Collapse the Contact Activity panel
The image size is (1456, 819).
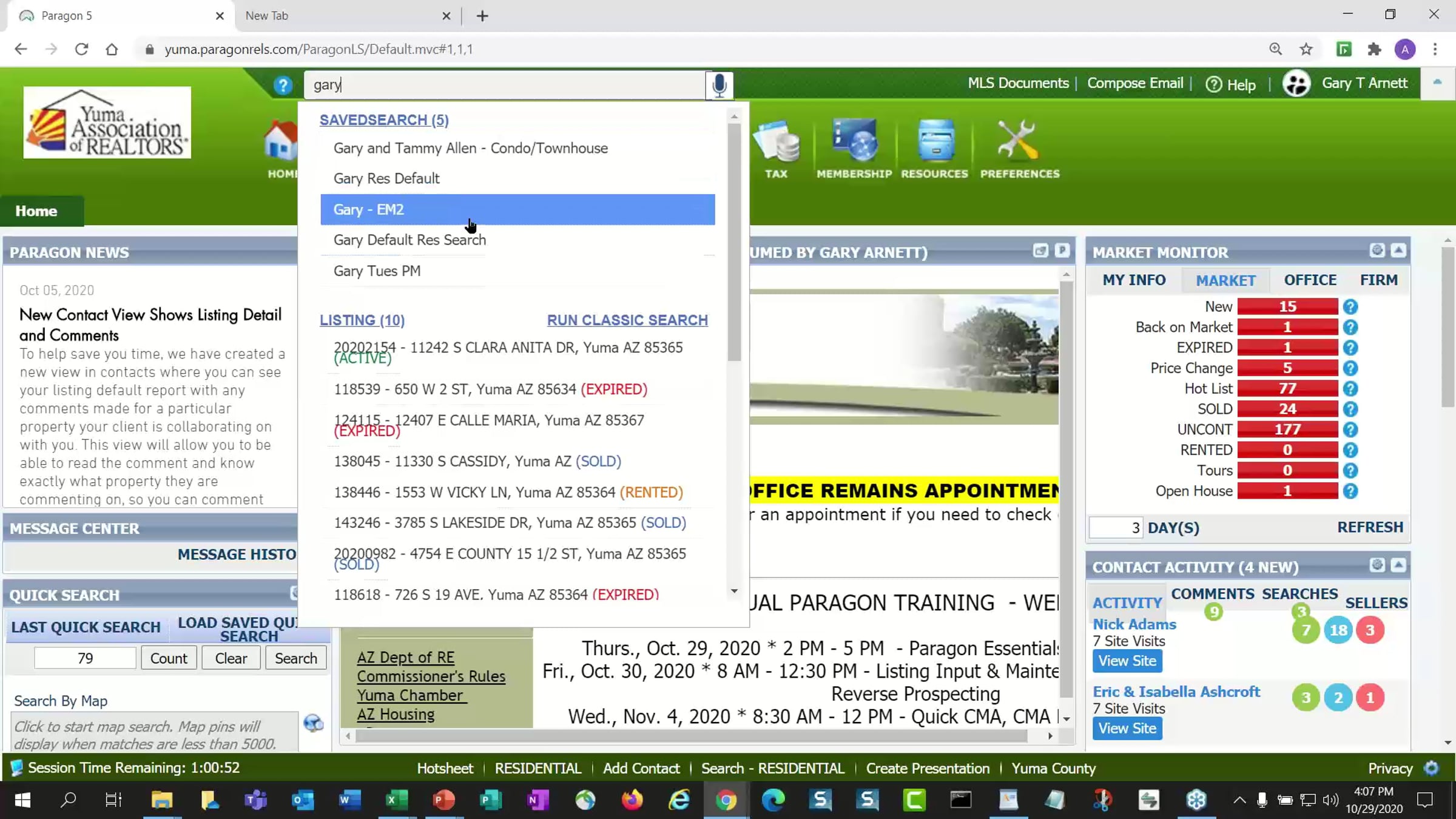(1398, 565)
